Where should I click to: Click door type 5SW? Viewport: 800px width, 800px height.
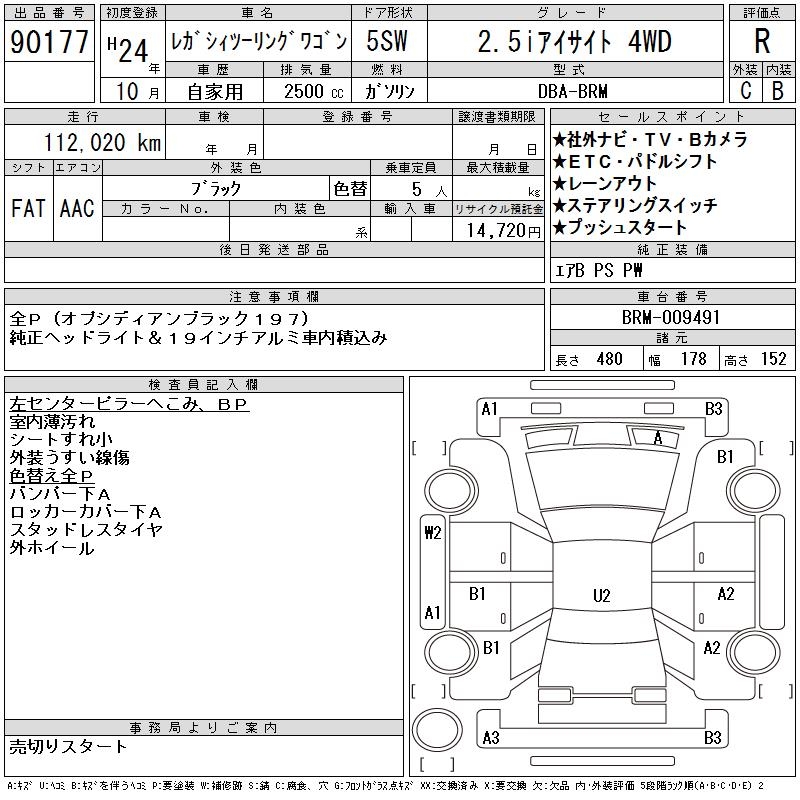(387, 41)
